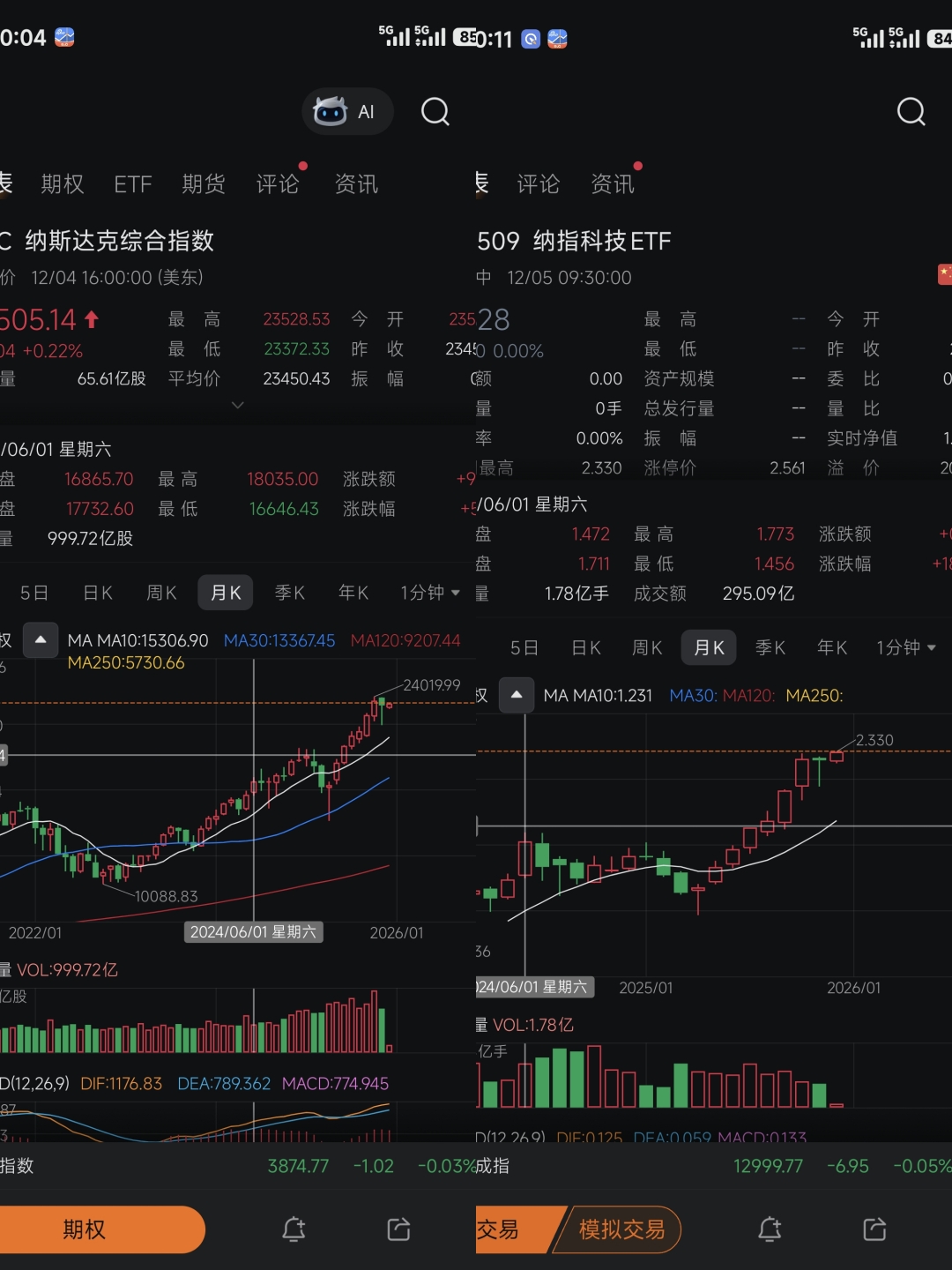Select 年K period on Nasdaq Composite chart
952x1270 pixels.
[x=353, y=593]
